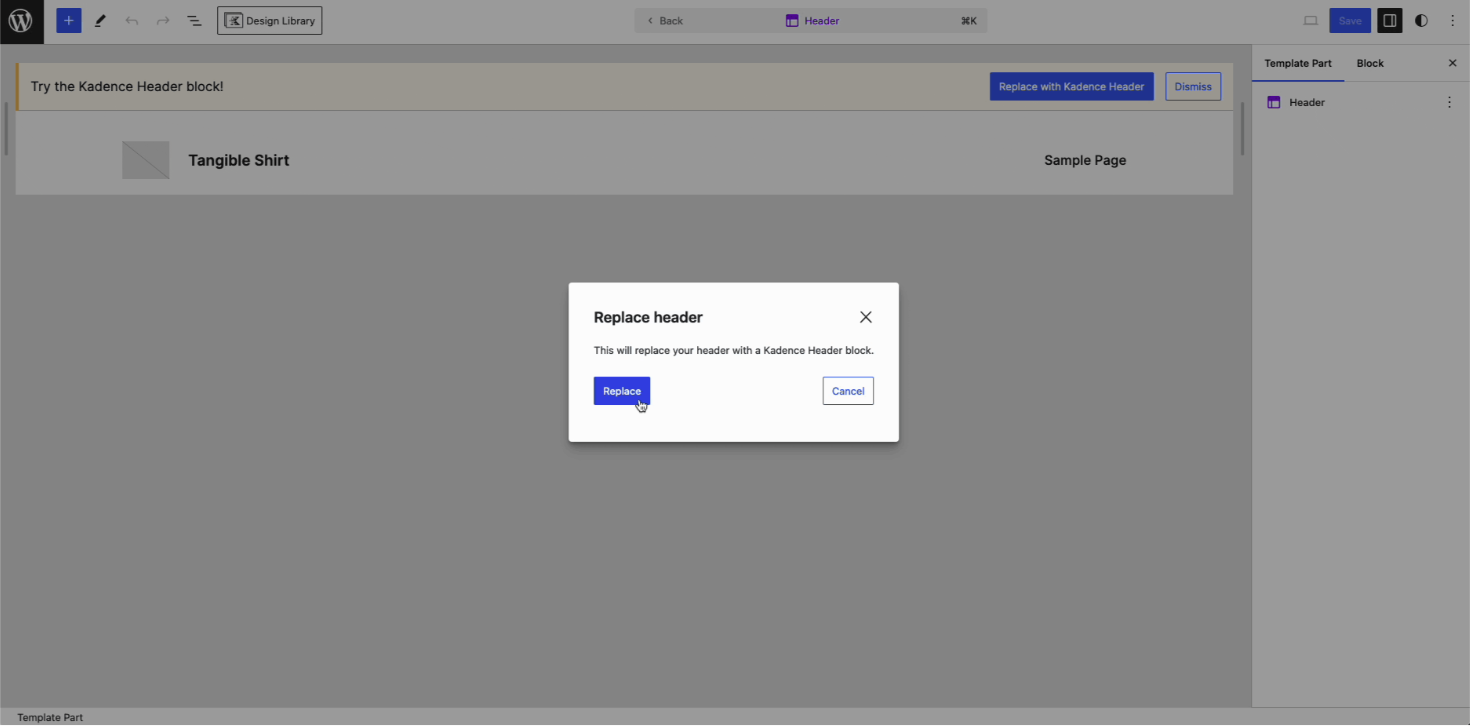Click the desktop View preview icon
1470x727 pixels.
pyautogui.click(x=1310, y=21)
